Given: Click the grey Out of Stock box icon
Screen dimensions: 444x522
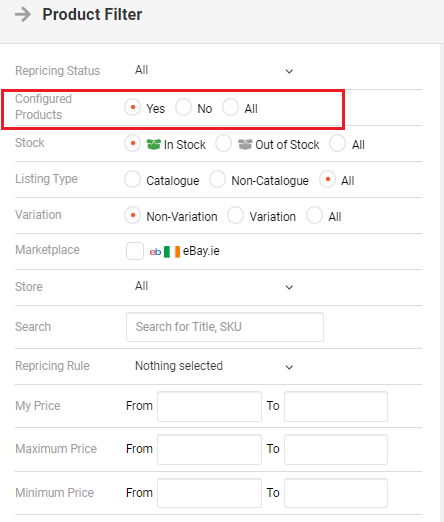Looking at the screenshot, I should (x=245, y=144).
